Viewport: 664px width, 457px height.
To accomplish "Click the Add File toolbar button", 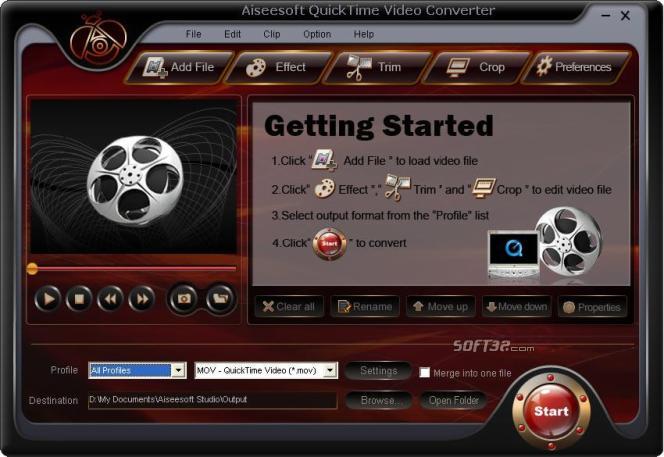I will pos(180,67).
